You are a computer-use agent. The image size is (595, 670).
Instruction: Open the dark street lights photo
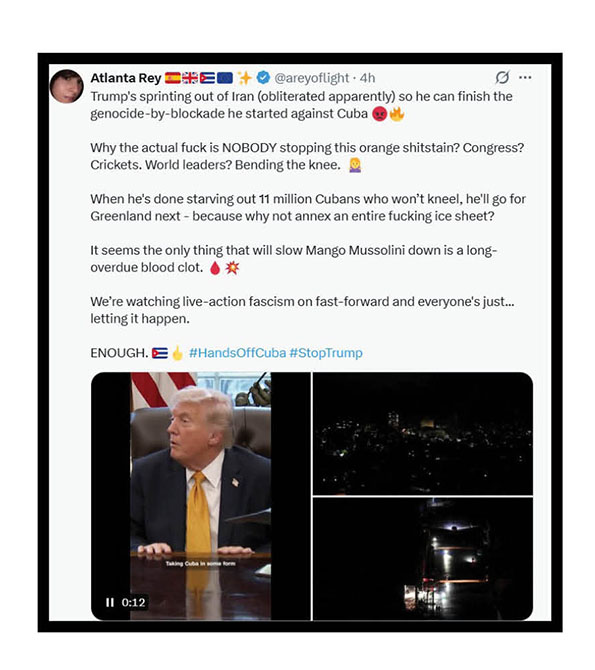423,559
